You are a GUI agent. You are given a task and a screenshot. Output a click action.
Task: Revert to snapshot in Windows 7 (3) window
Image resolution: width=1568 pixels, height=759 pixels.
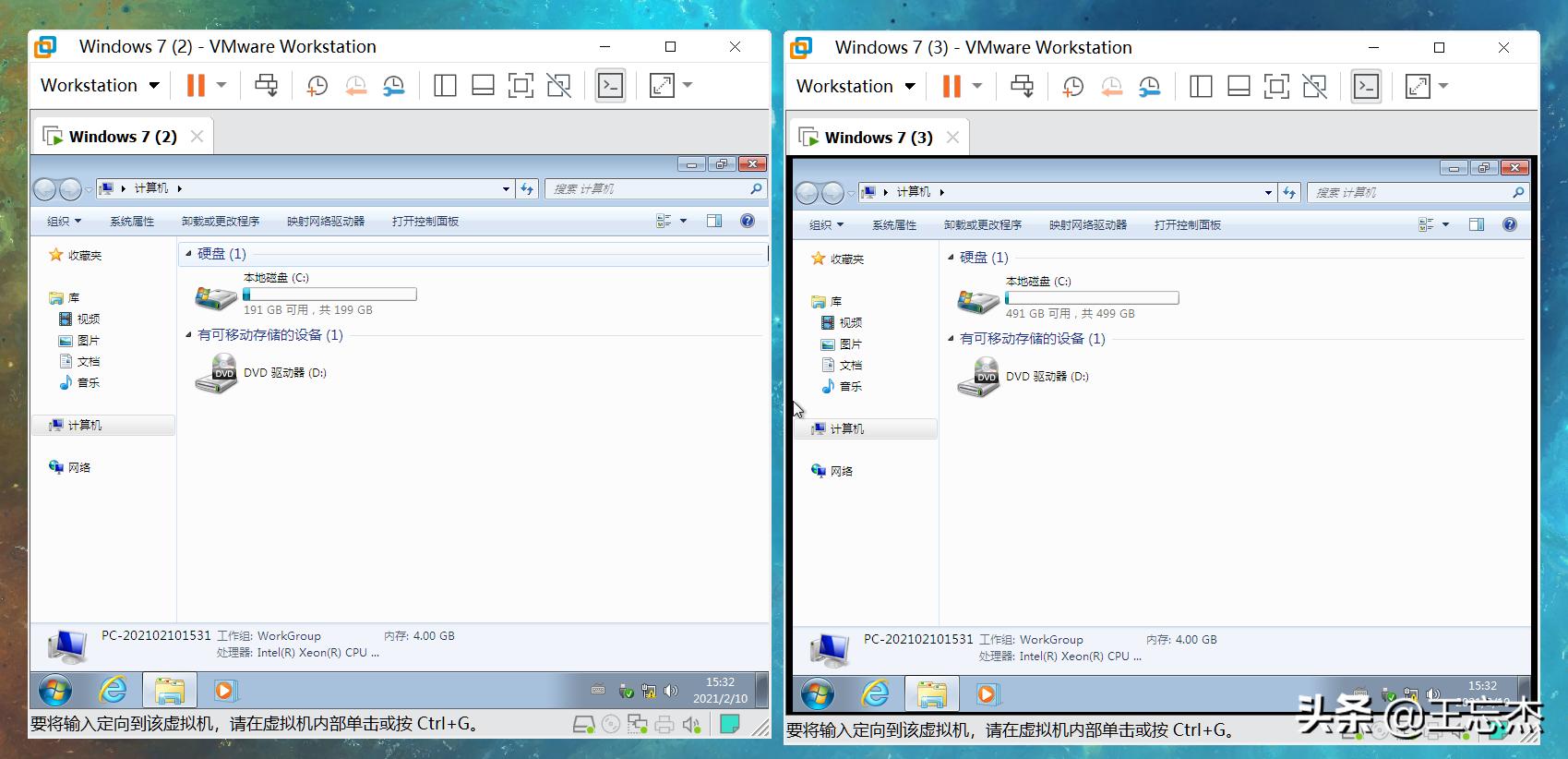(x=1111, y=87)
